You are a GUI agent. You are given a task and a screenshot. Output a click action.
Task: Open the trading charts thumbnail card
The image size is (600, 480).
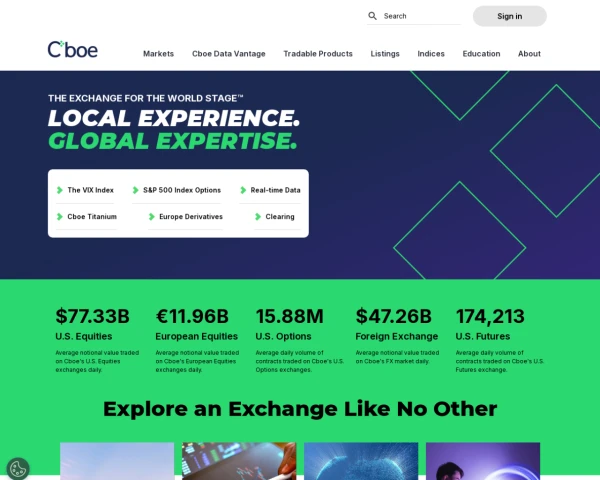point(239,461)
